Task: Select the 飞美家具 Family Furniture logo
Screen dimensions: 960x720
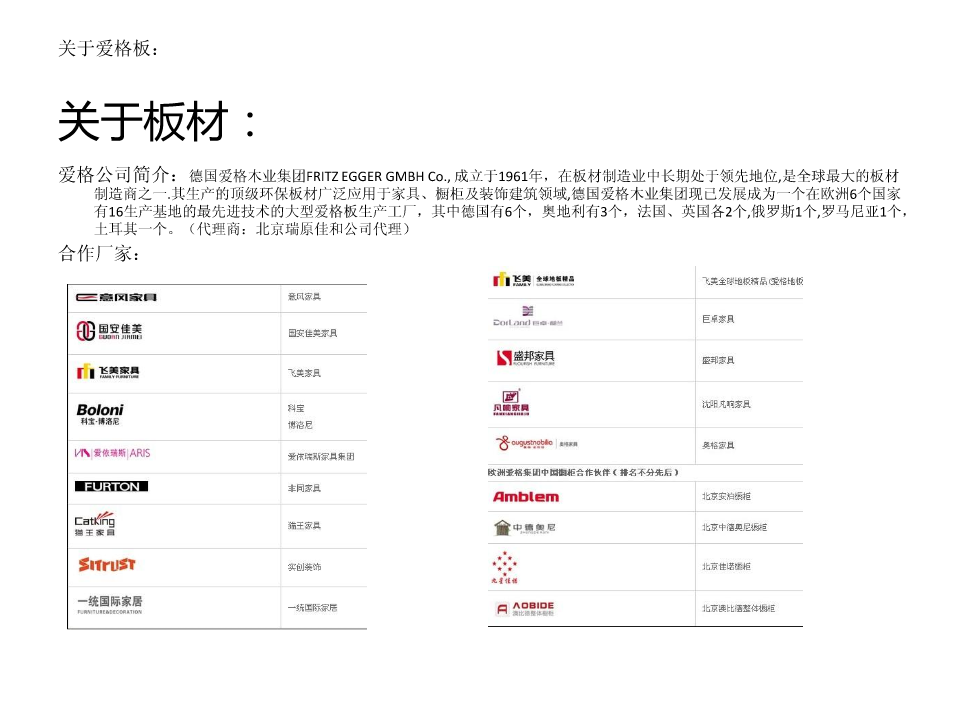Action: (x=108, y=372)
